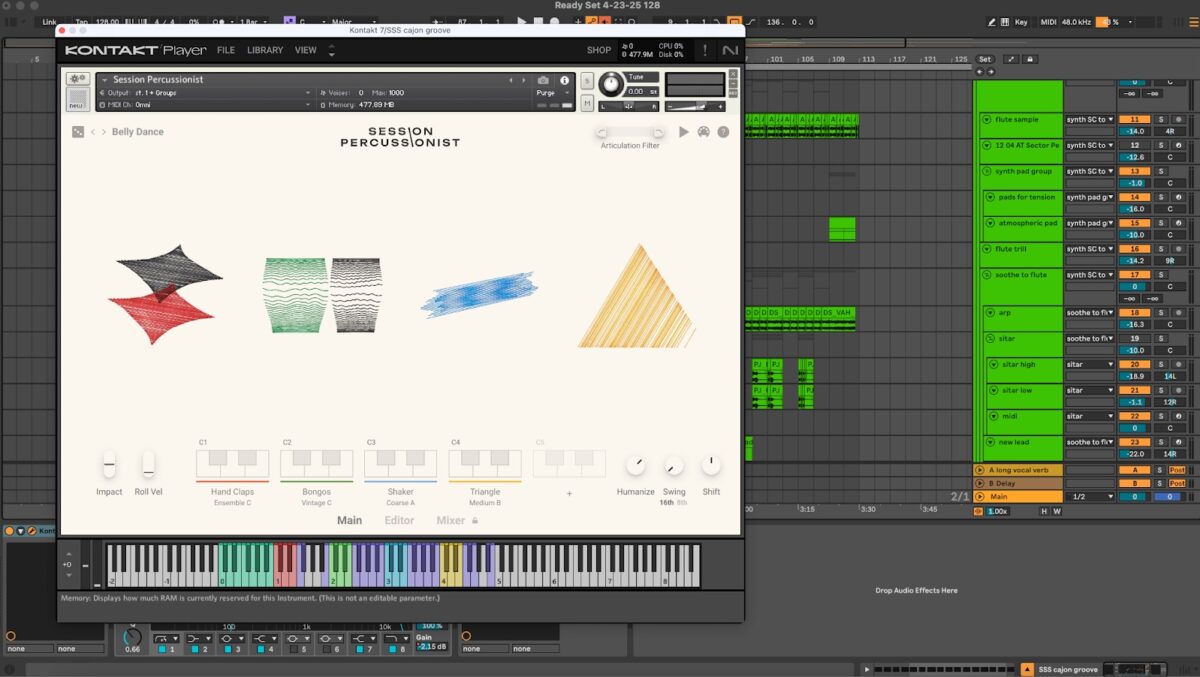Screen dimensions: 1200x677
Task: Toggle Post on A long vocal verb return
Action: (x=1177, y=470)
